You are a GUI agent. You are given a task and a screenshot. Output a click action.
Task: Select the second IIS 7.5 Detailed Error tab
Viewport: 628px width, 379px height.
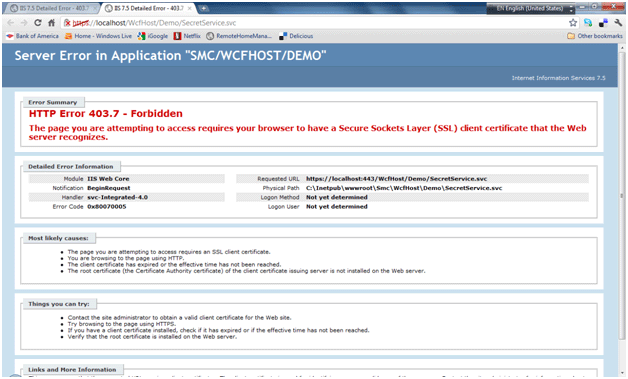click(147, 8)
